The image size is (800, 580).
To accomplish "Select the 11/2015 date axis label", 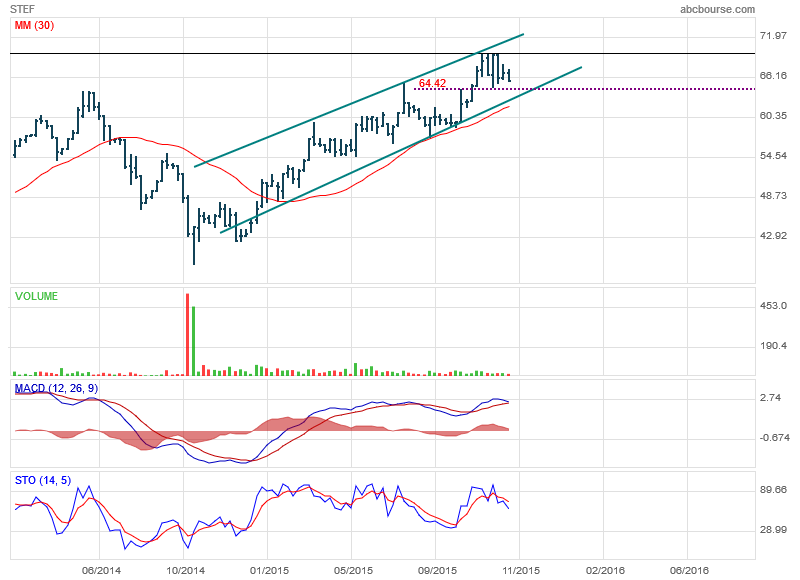I will pos(518,570).
